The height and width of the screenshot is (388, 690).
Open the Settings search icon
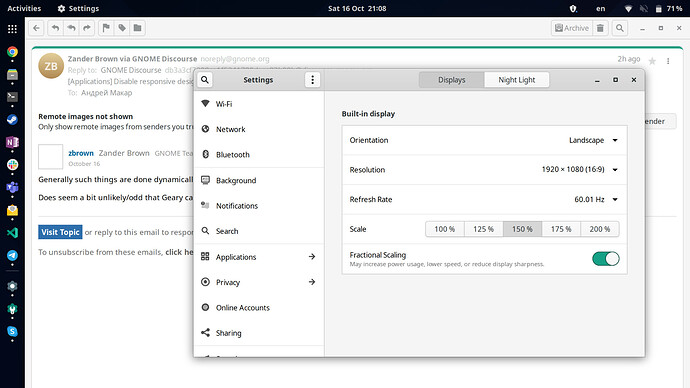(x=205, y=80)
